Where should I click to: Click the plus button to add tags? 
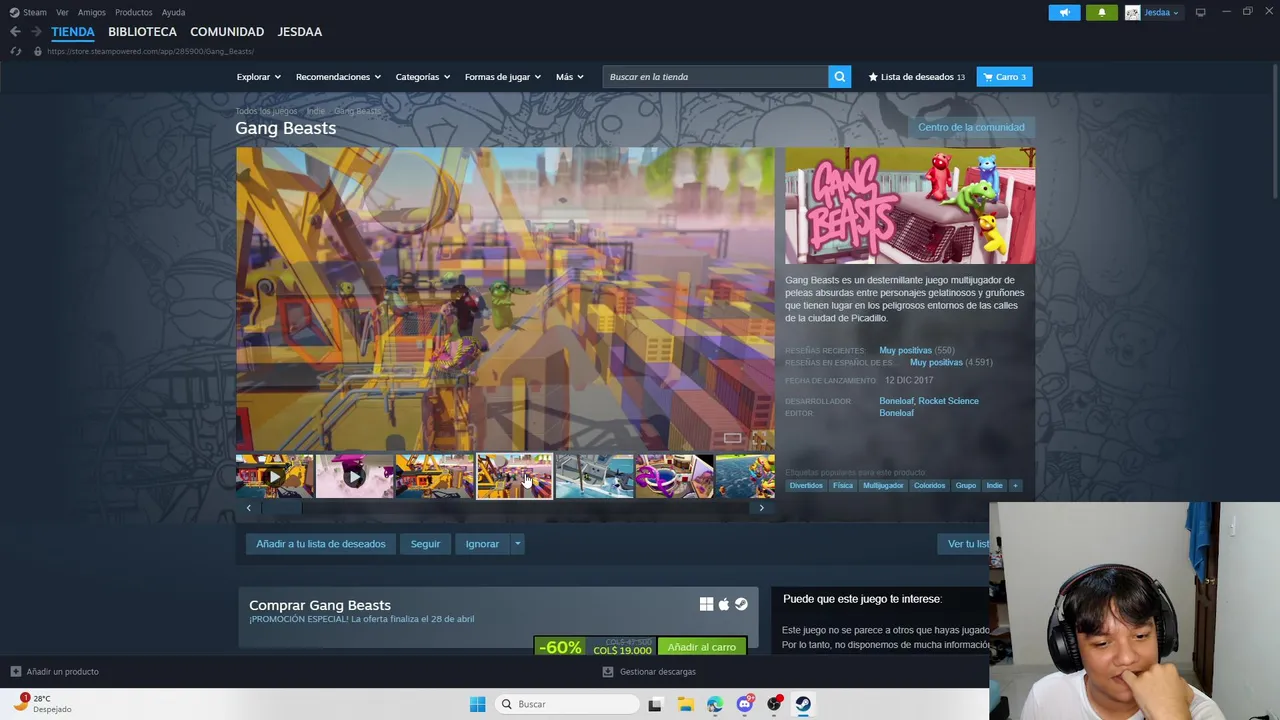pyautogui.click(x=1015, y=486)
